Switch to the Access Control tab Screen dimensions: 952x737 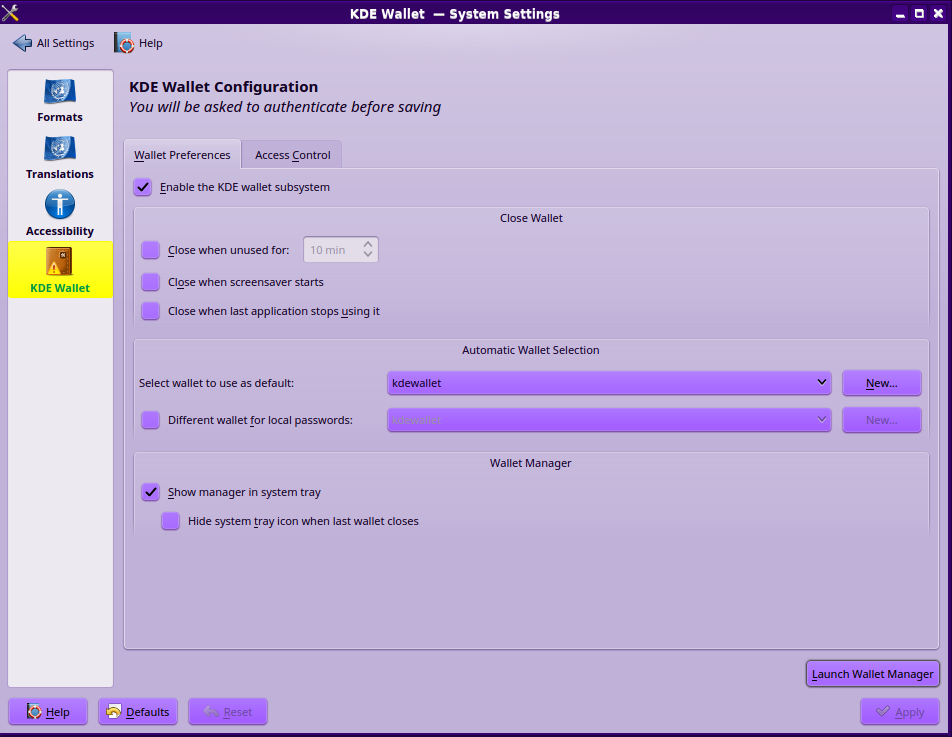pyautogui.click(x=292, y=155)
